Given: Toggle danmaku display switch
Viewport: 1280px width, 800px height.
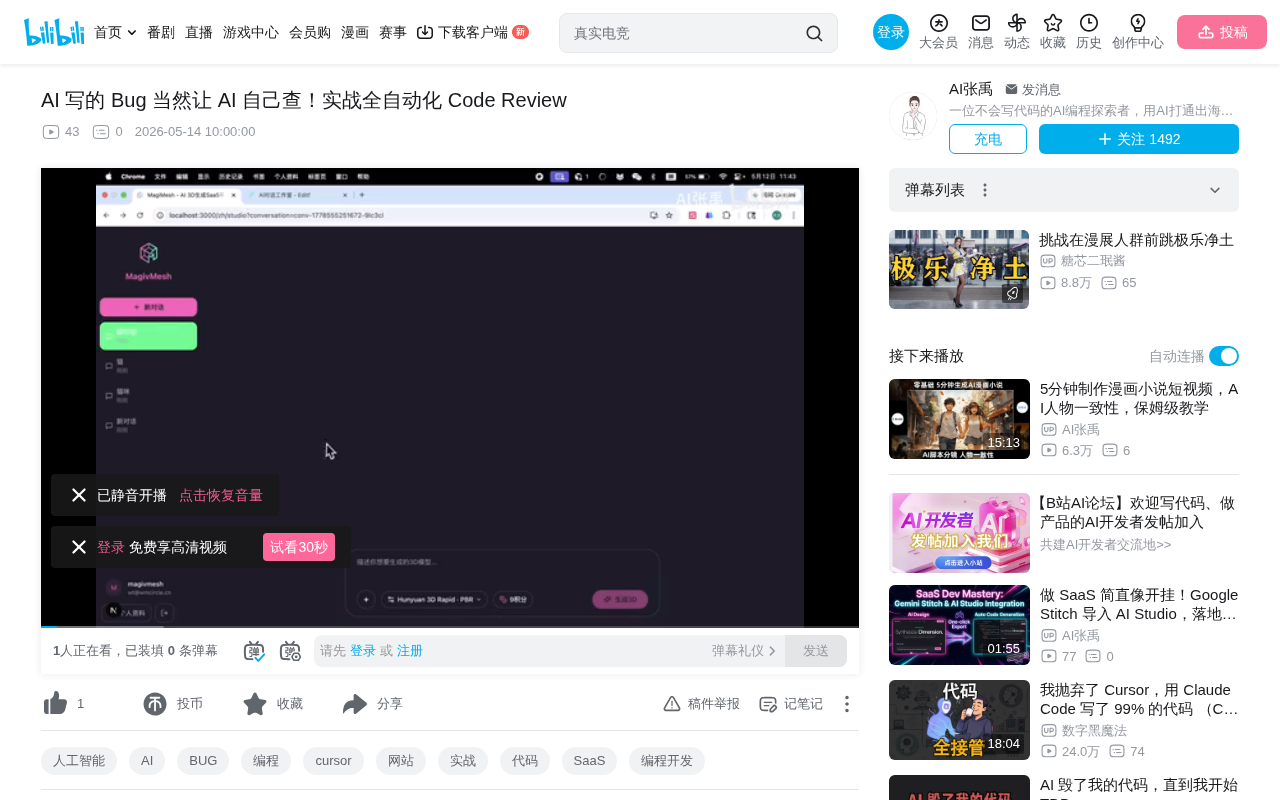Looking at the screenshot, I should point(254,651).
